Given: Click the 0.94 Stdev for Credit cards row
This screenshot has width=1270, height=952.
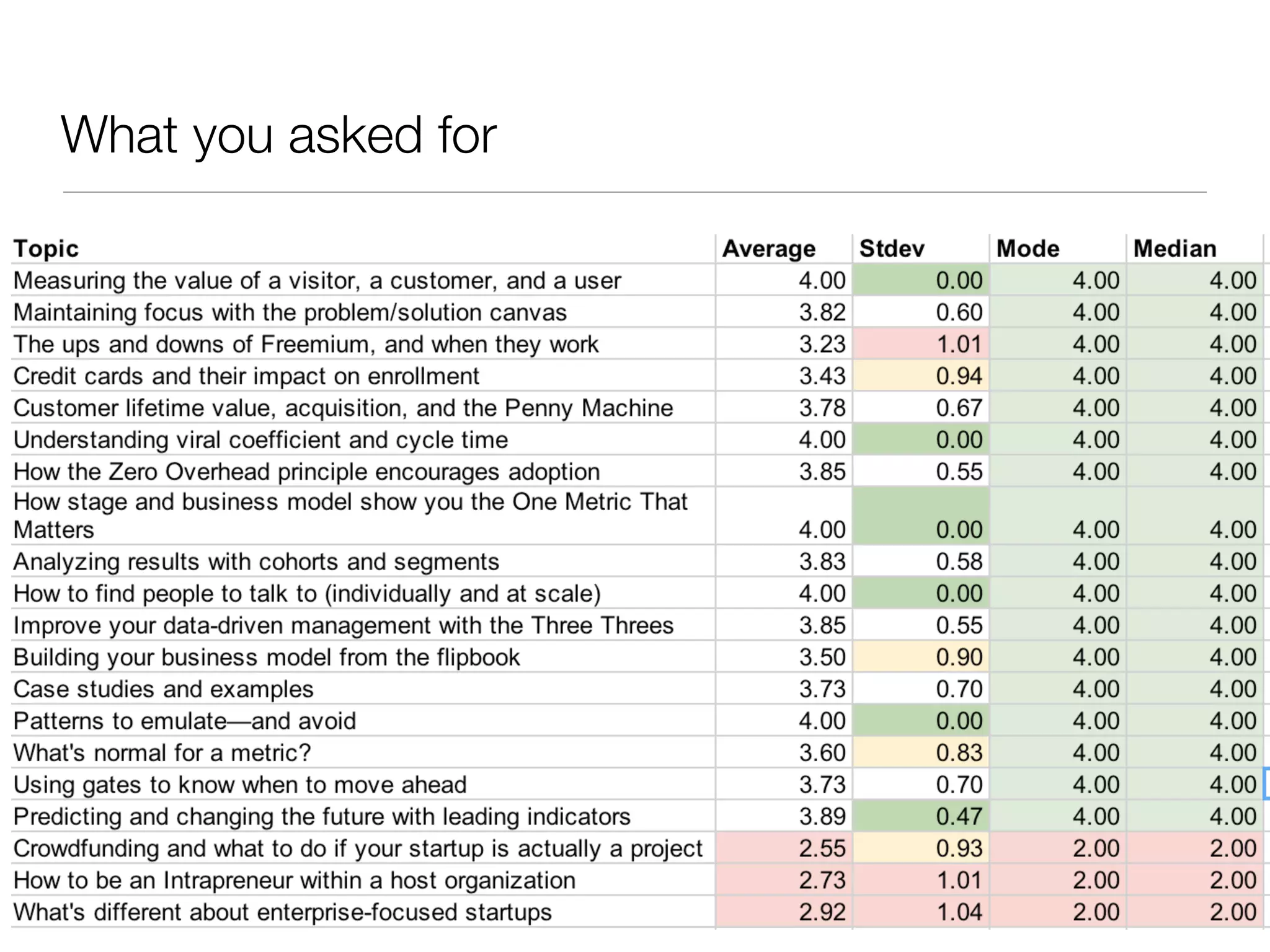Looking at the screenshot, I should [x=959, y=376].
